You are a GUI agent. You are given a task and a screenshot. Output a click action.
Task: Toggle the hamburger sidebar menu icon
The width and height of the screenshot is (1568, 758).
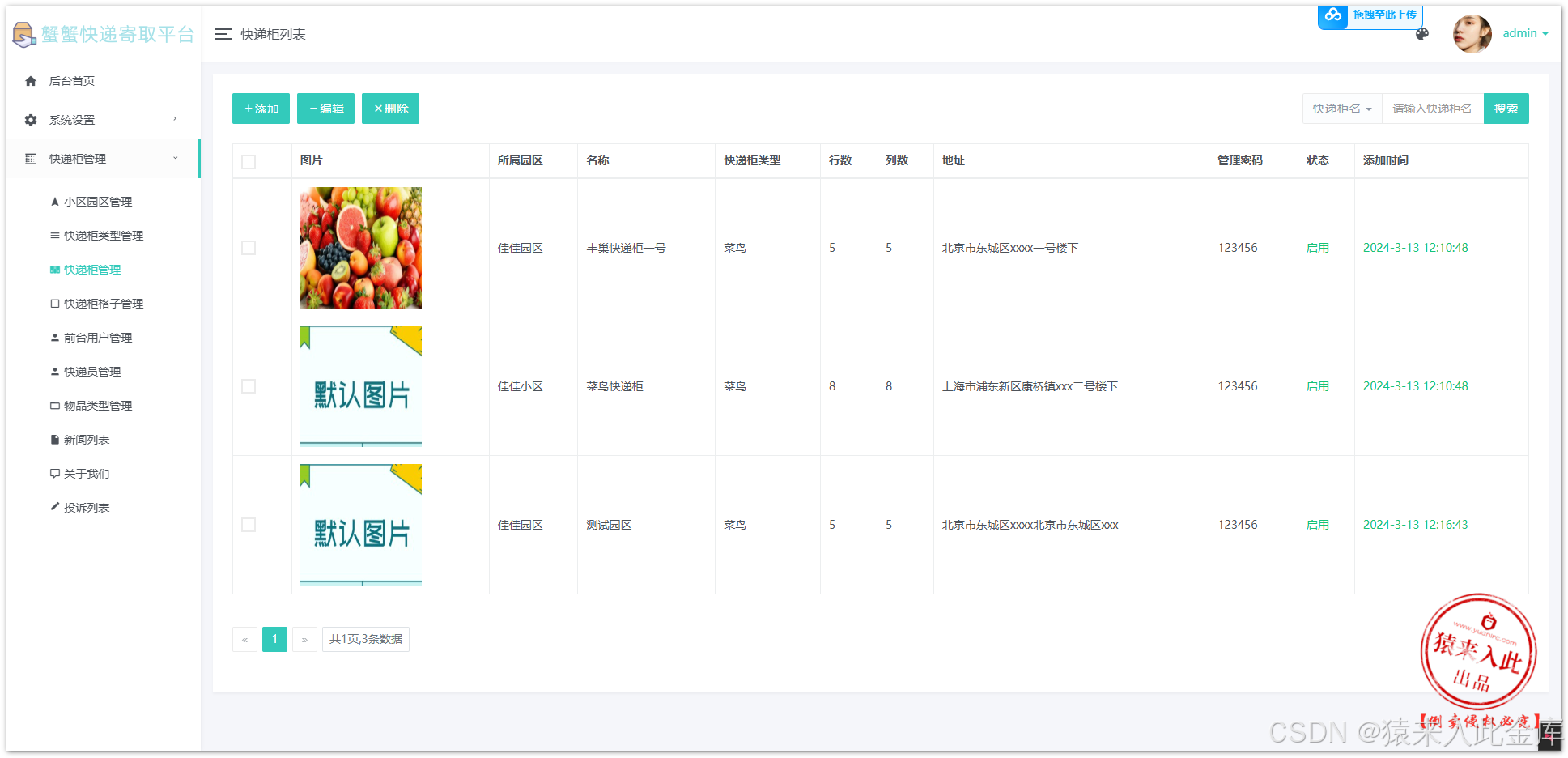point(223,34)
